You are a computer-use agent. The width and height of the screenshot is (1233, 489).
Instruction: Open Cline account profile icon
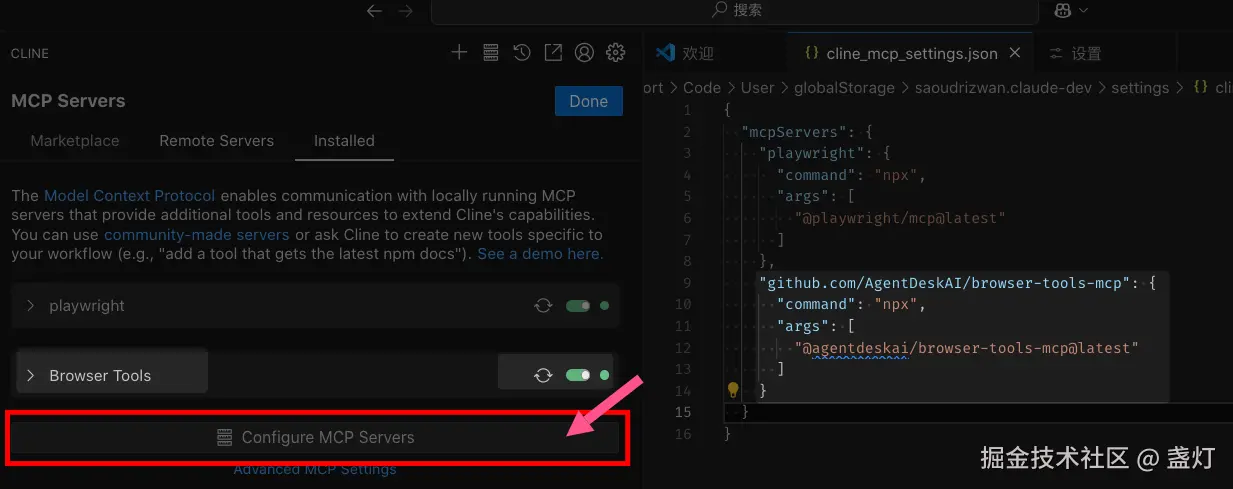pos(585,53)
